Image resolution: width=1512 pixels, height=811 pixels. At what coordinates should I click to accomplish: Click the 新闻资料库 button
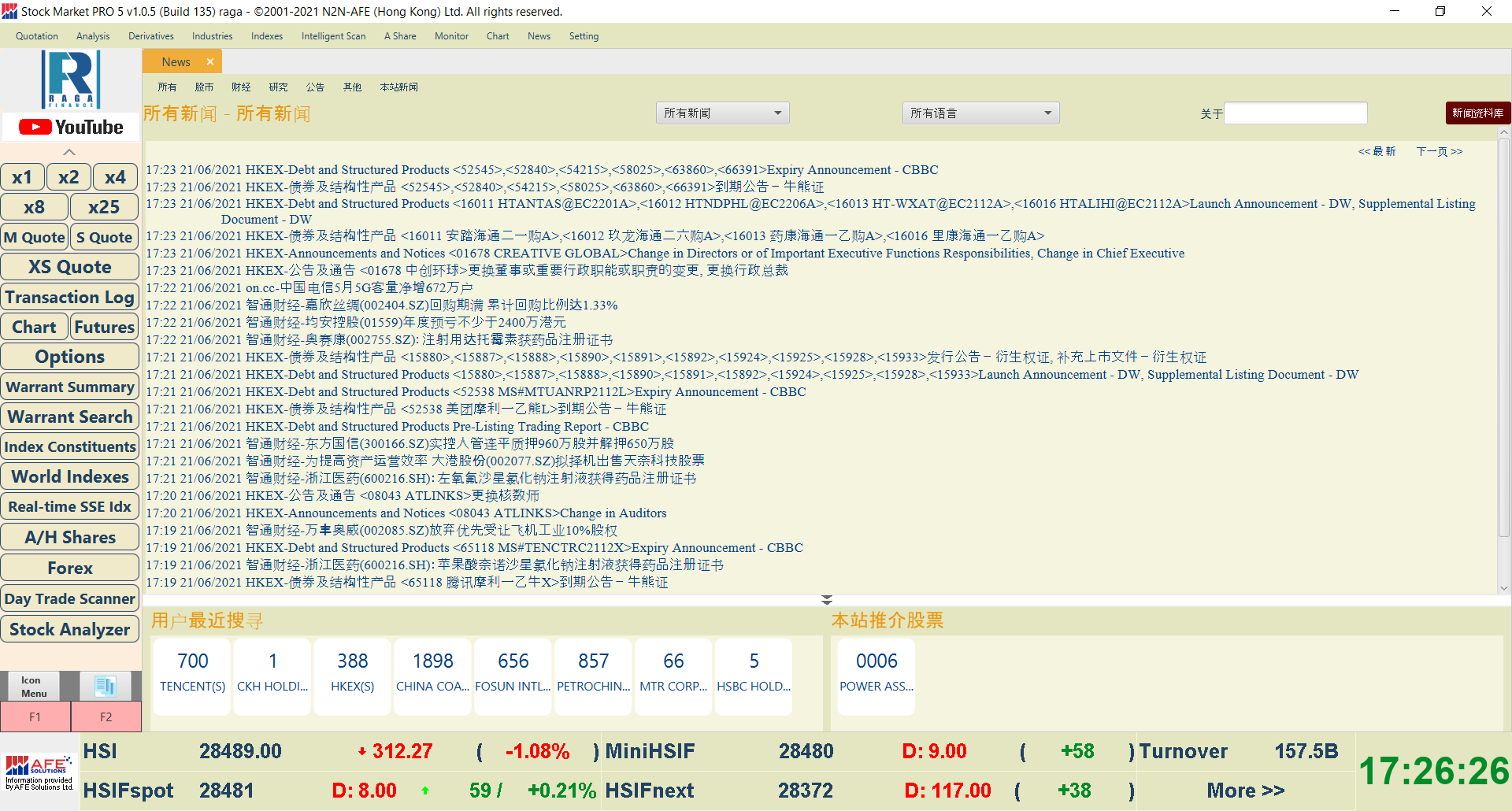pyautogui.click(x=1477, y=113)
